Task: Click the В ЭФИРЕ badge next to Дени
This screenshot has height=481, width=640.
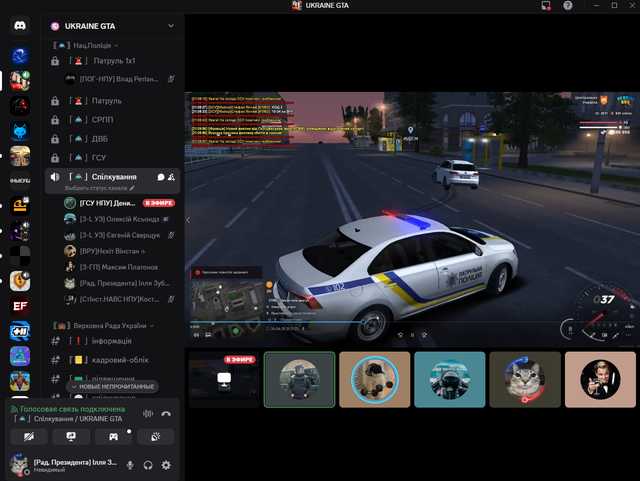Action: tap(159, 203)
